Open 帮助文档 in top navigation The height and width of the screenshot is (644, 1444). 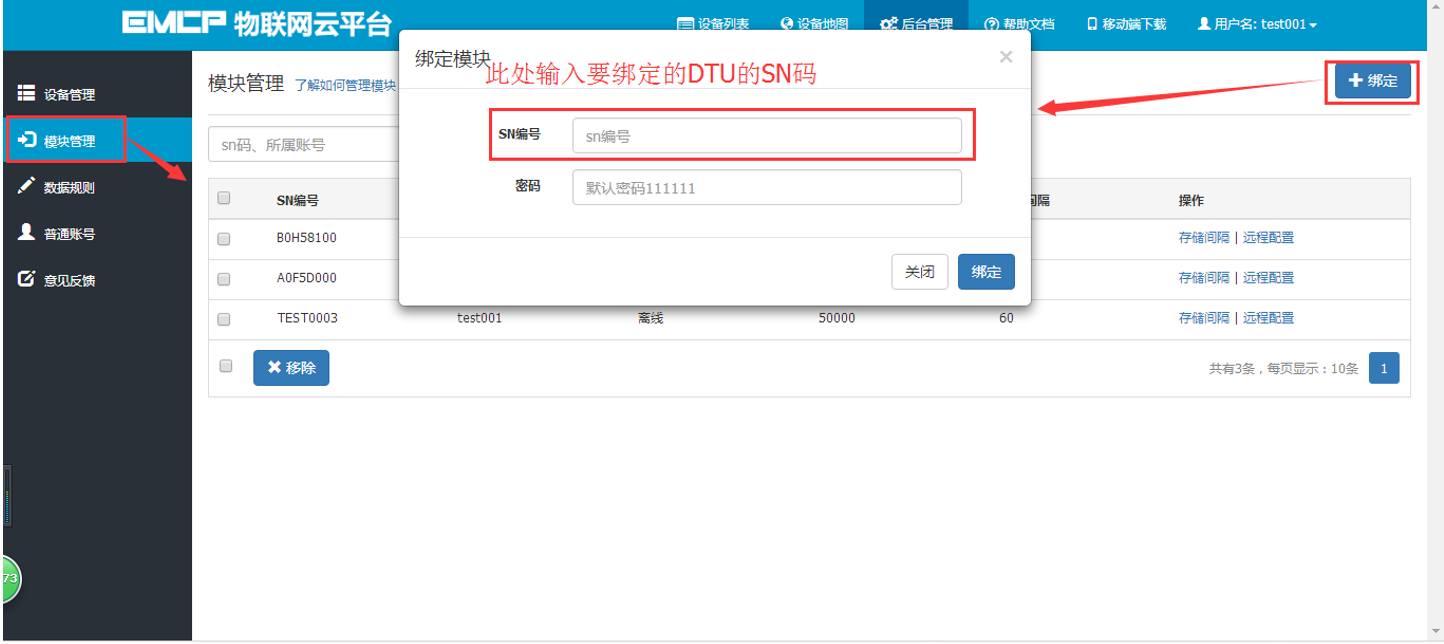[x=1019, y=24]
